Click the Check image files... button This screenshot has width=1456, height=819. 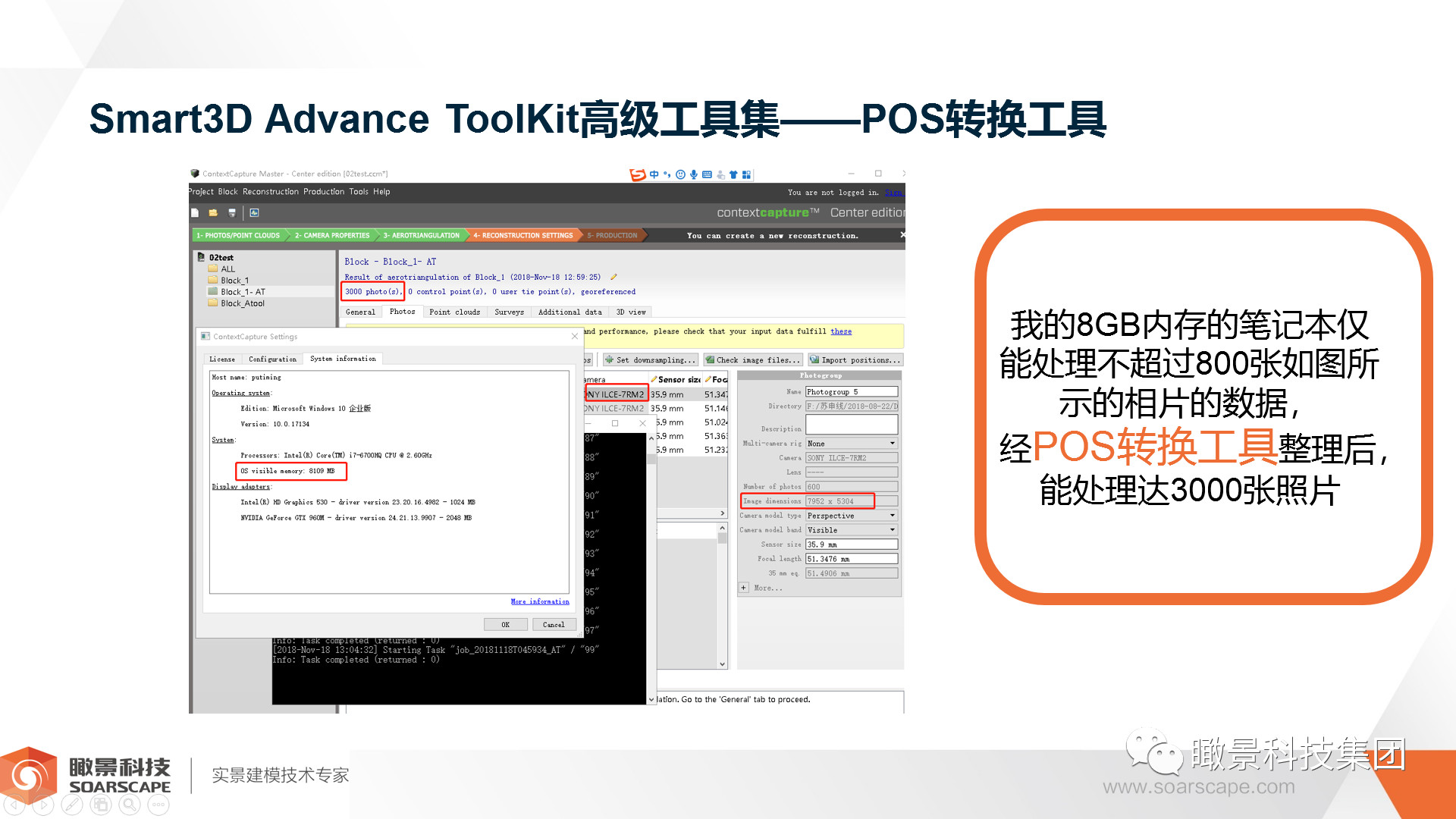click(752, 360)
